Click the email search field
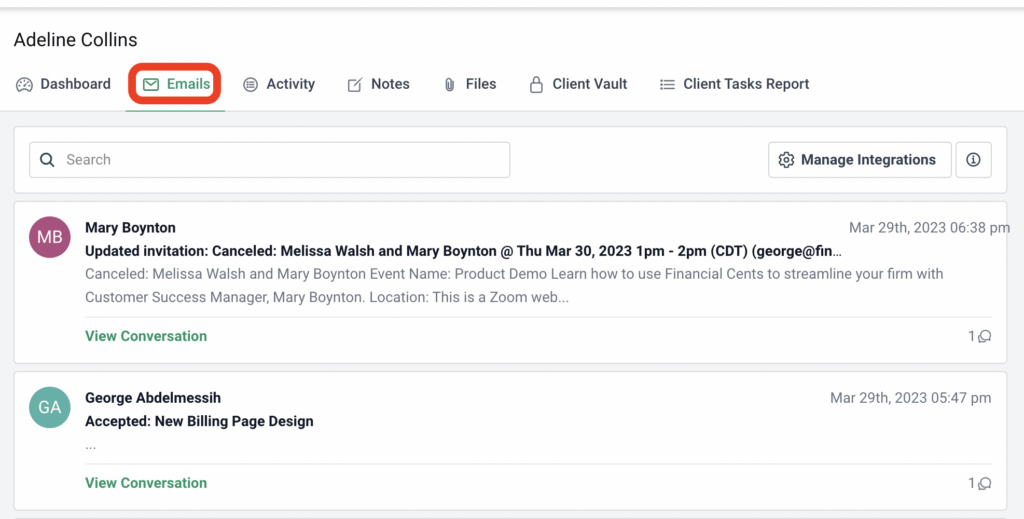Screen dimensions: 1024x519 coord(280,160)
